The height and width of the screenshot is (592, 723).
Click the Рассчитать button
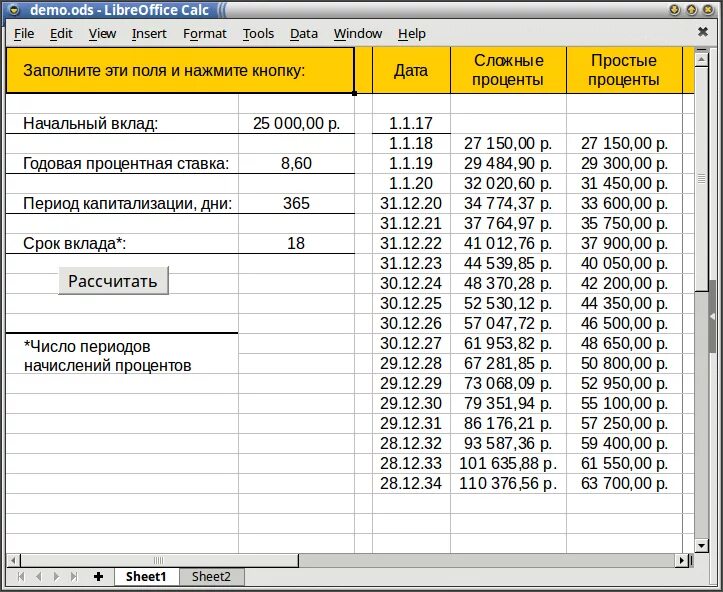[x=113, y=280]
